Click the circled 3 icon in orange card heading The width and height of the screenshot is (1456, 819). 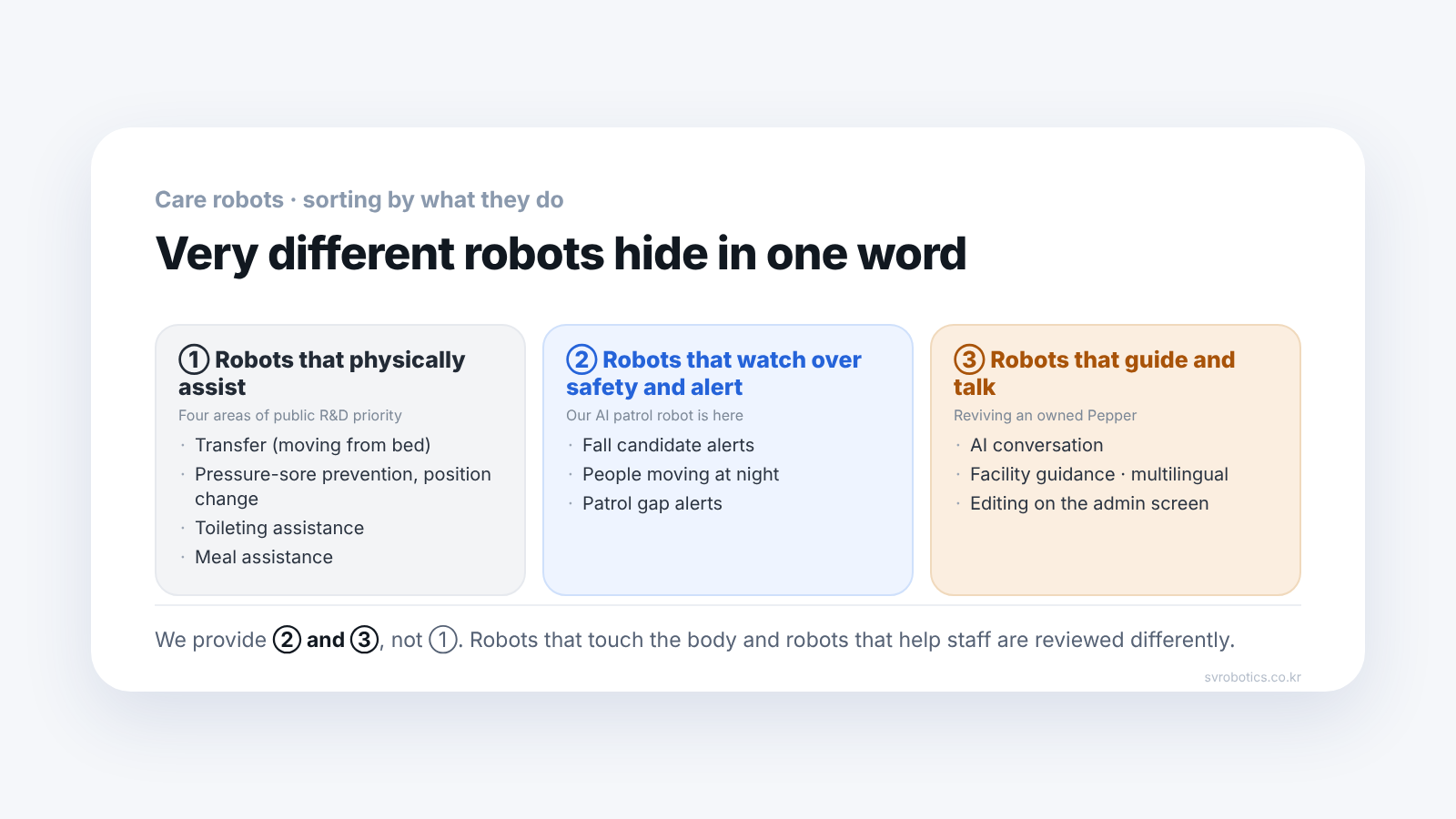[969, 359]
